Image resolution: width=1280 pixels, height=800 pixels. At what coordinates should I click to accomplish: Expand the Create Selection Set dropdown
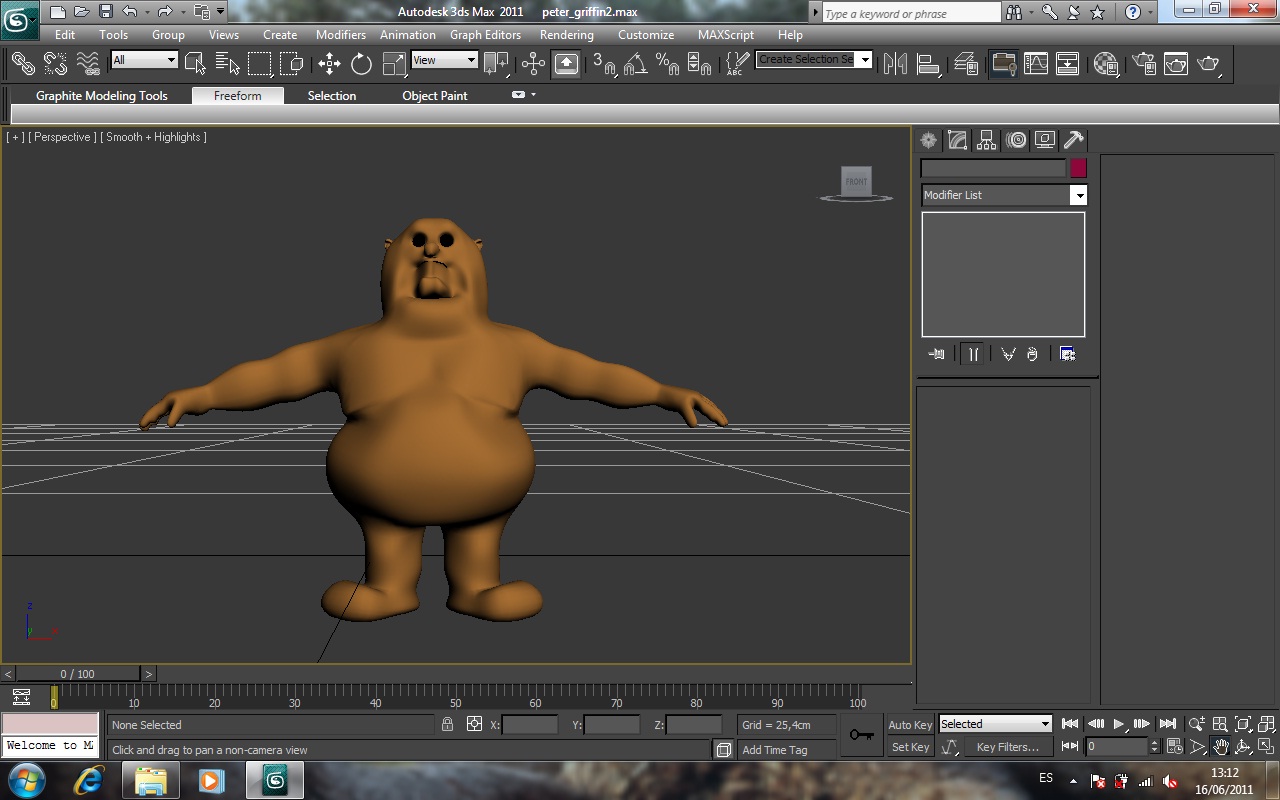click(x=865, y=60)
